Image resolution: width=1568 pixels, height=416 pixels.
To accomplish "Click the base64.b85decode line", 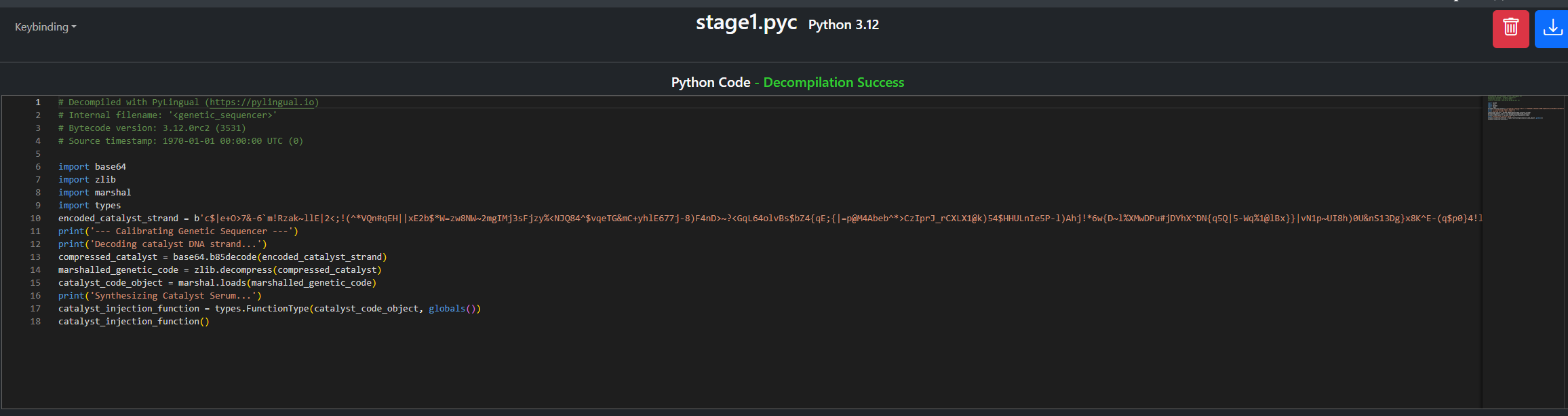I will [222, 257].
